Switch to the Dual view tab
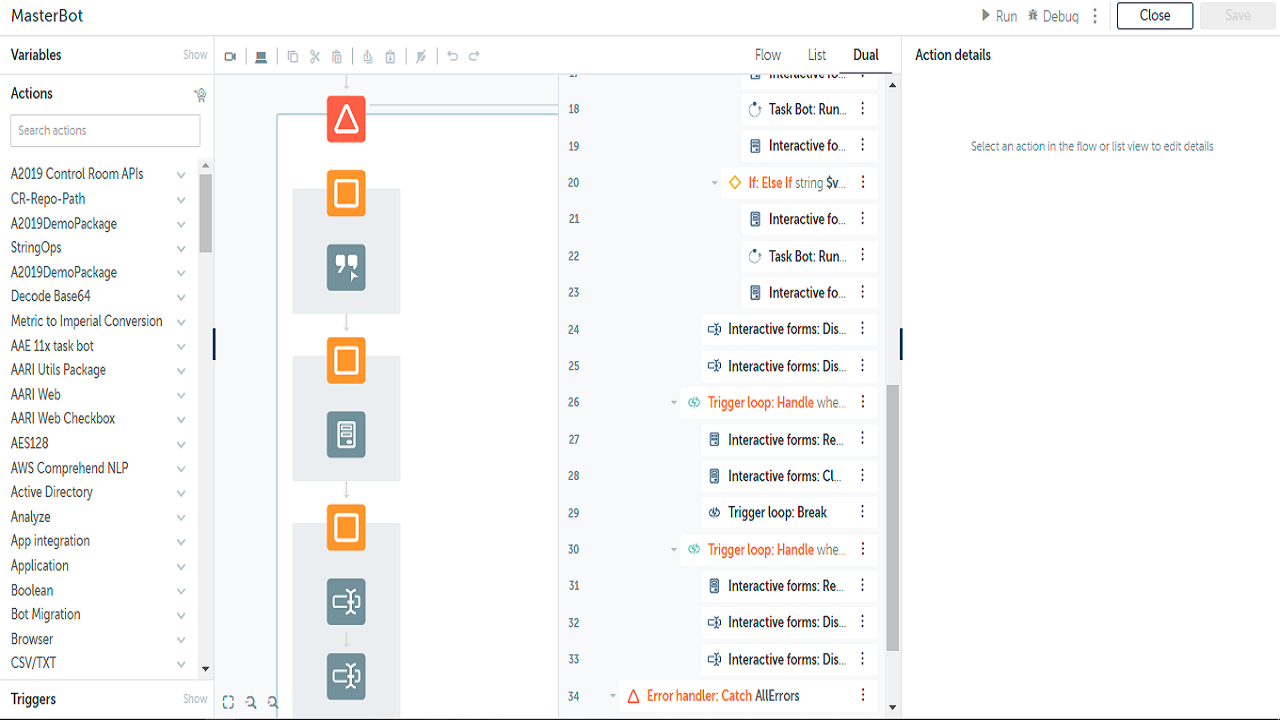This screenshot has width=1280, height=720. point(866,55)
